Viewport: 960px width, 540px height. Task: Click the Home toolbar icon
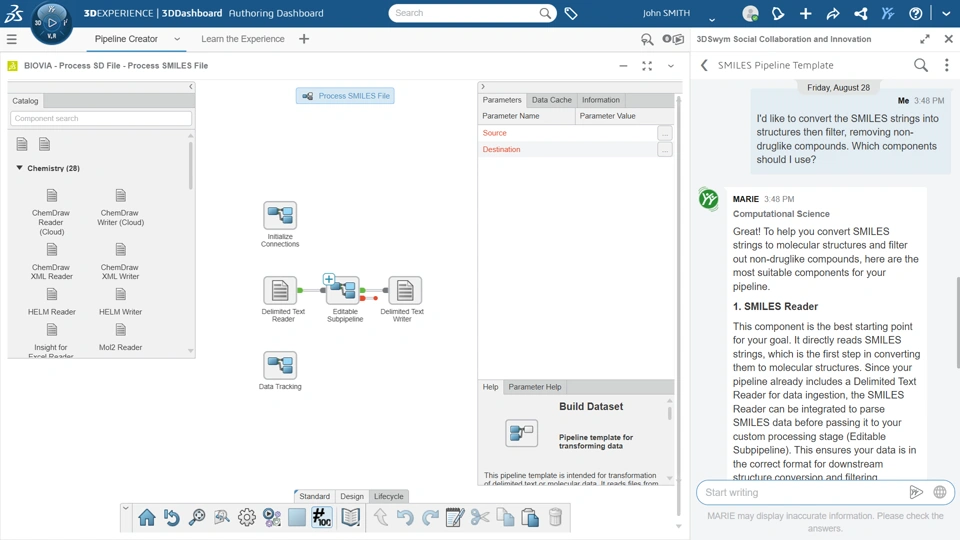pyautogui.click(x=147, y=517)
